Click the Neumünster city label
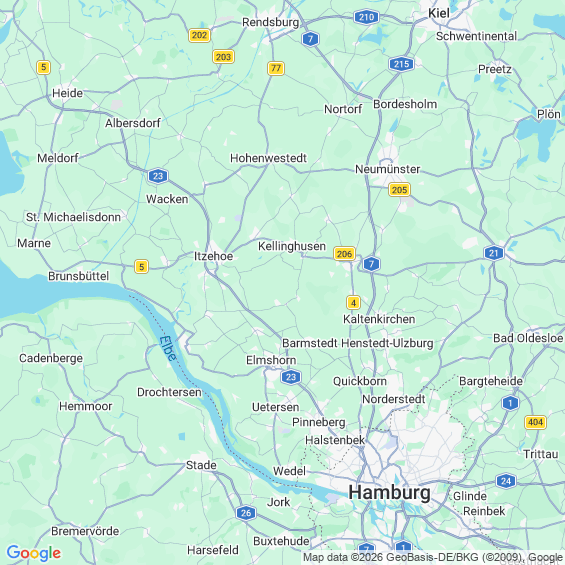This screenshot has width=565, height=565. [387, 169]
